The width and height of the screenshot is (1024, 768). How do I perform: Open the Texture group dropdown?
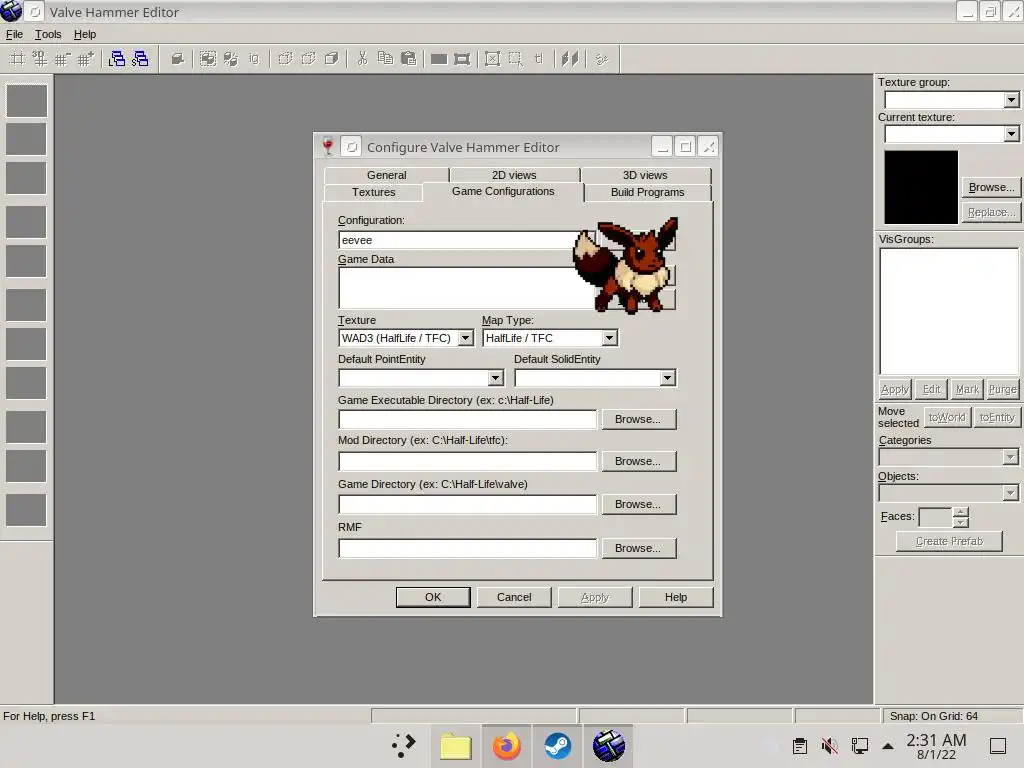(x=1011, y=100)
